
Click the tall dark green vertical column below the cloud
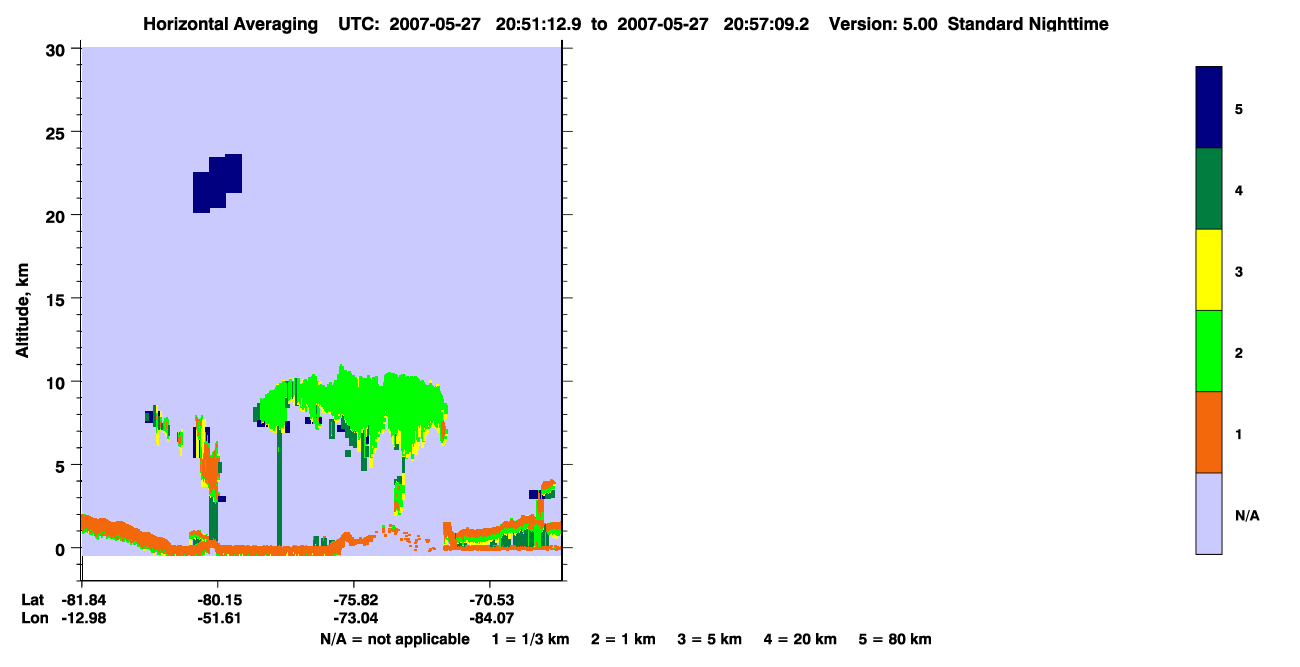279,486
